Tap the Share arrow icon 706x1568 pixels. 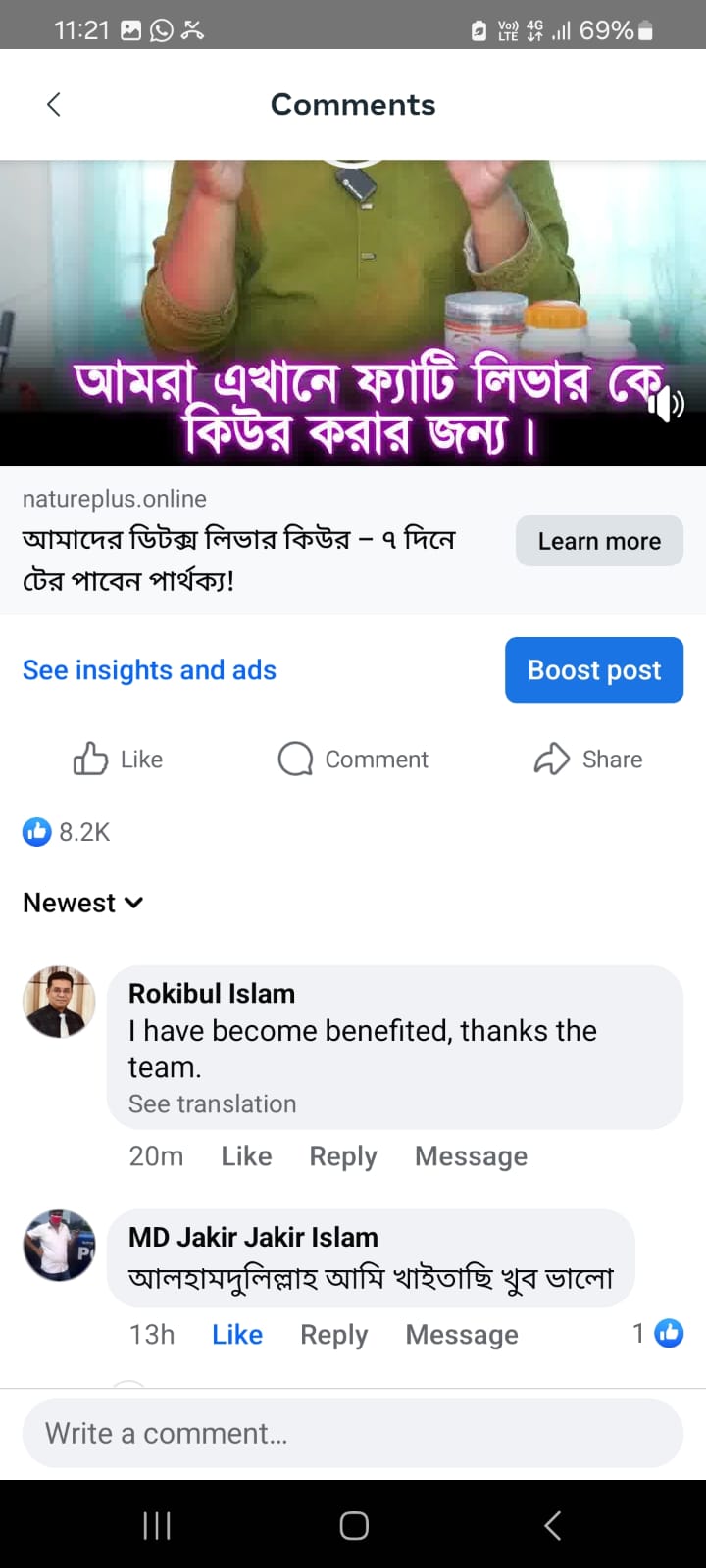(552, 759)
